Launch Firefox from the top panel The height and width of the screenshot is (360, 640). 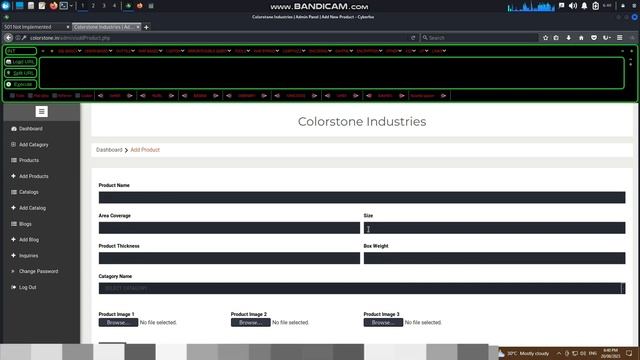pyautogui.click(x=53, y=6)
